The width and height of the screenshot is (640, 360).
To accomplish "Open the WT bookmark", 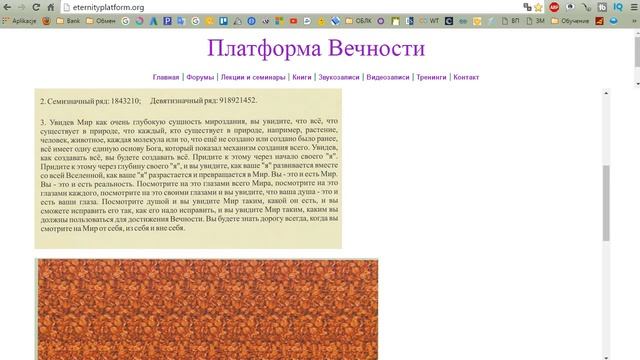I will (x=429, y=21).
